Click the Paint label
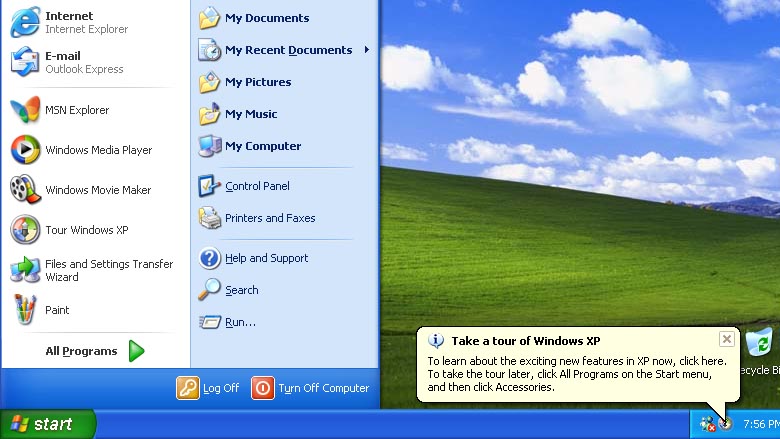The height and width of the screenshot is (439, 780). (57, 310)
